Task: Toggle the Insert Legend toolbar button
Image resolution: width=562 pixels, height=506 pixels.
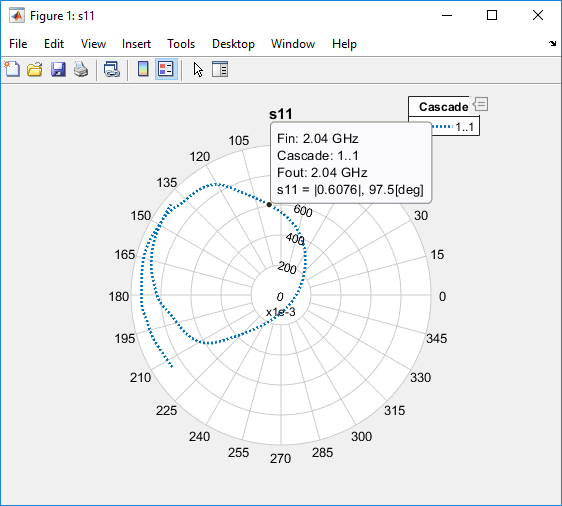Action: point(166,69)
